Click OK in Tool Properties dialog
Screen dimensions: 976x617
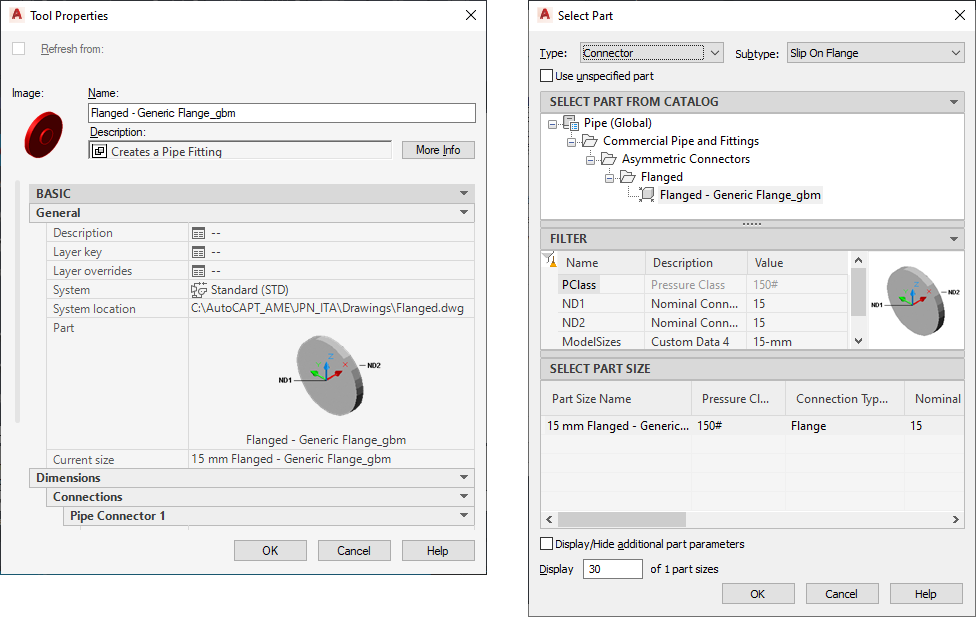point(270,550)
